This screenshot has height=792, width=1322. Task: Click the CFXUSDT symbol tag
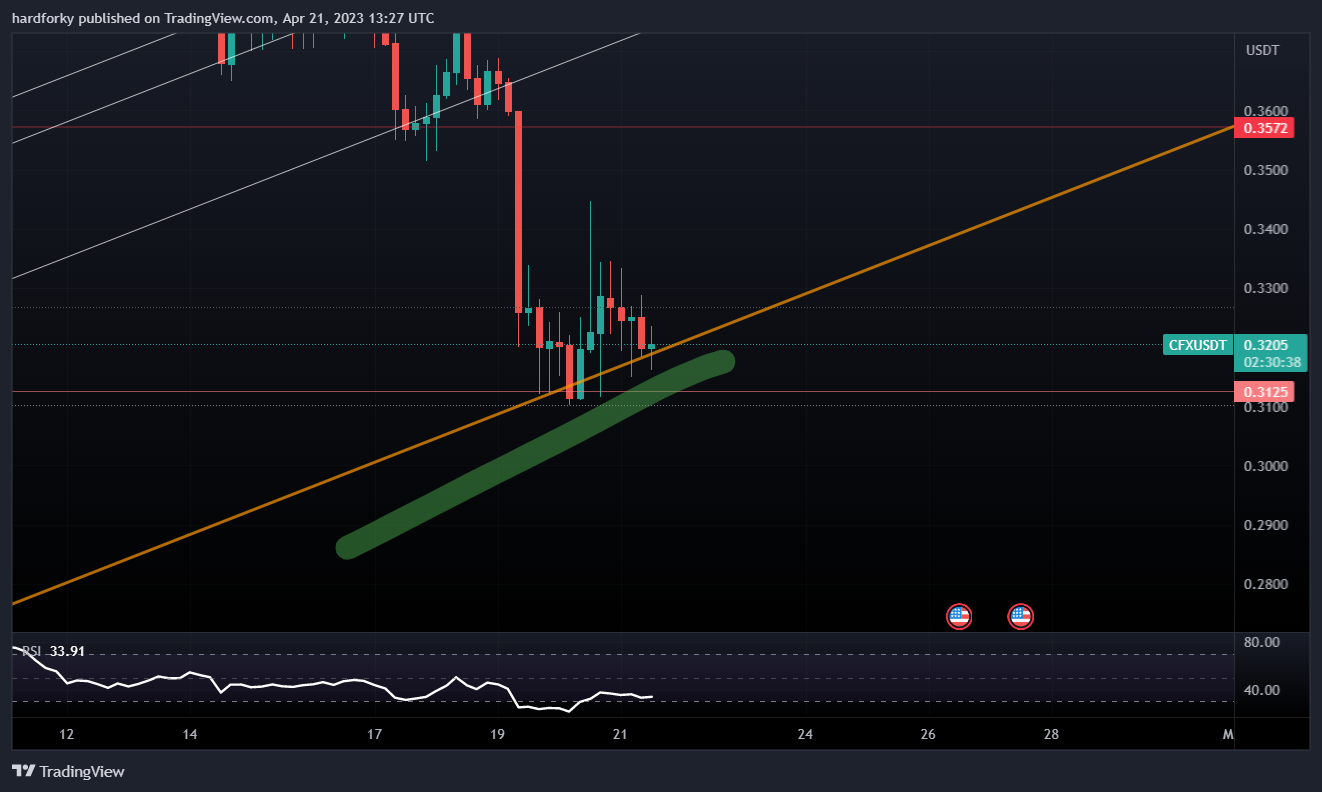(1198, 345)
